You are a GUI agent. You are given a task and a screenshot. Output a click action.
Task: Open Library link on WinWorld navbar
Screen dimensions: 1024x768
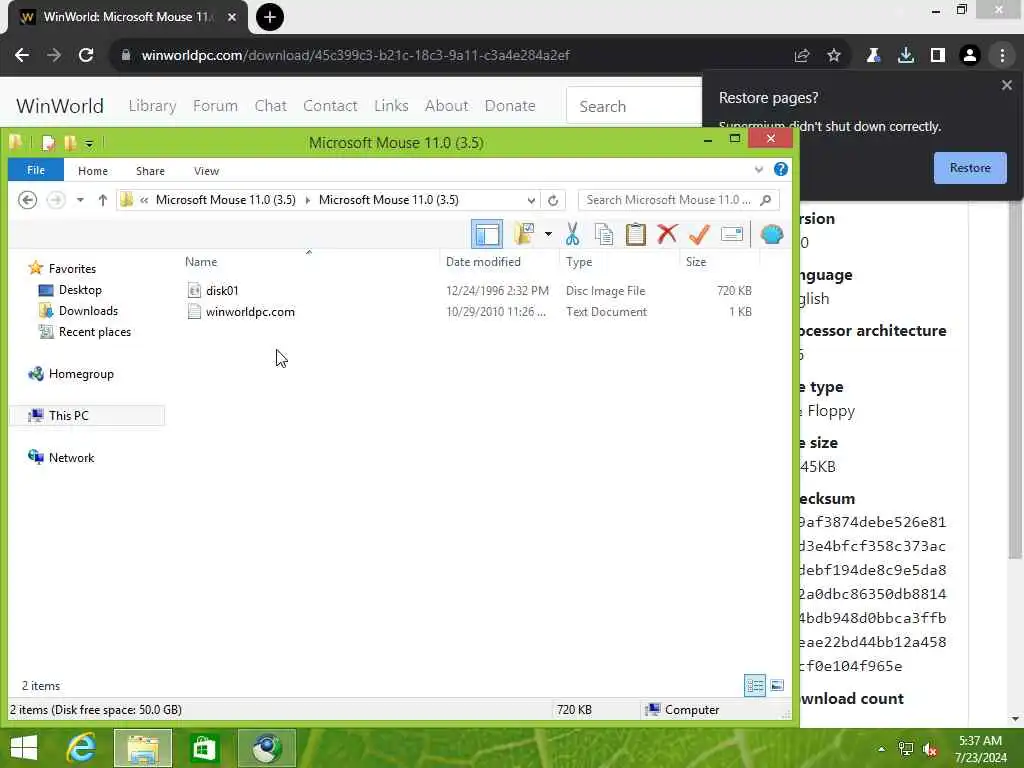(152, 106)
